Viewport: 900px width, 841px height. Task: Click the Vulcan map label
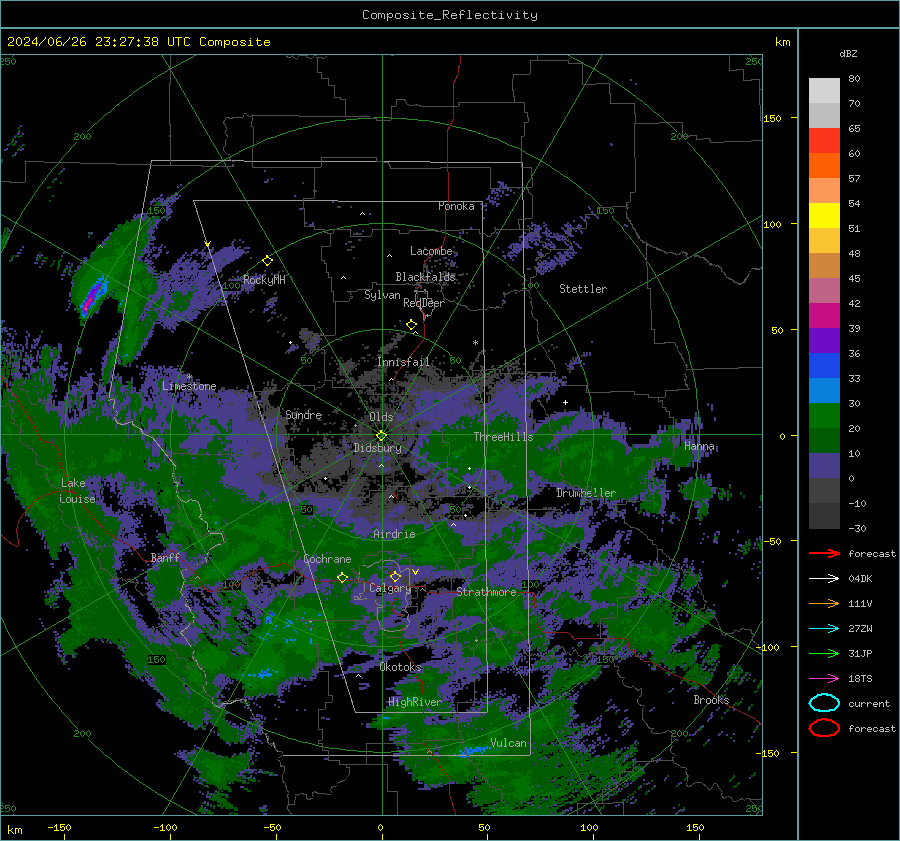coord(509,743)
